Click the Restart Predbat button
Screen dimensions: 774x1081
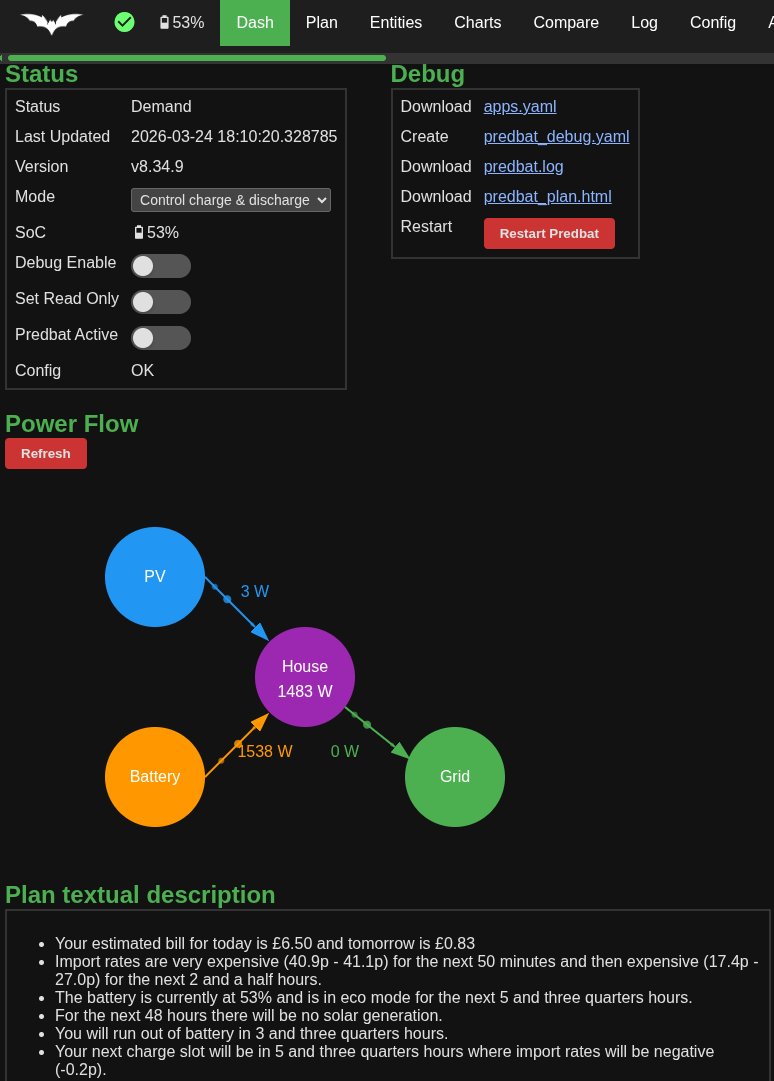pos(549,234)
